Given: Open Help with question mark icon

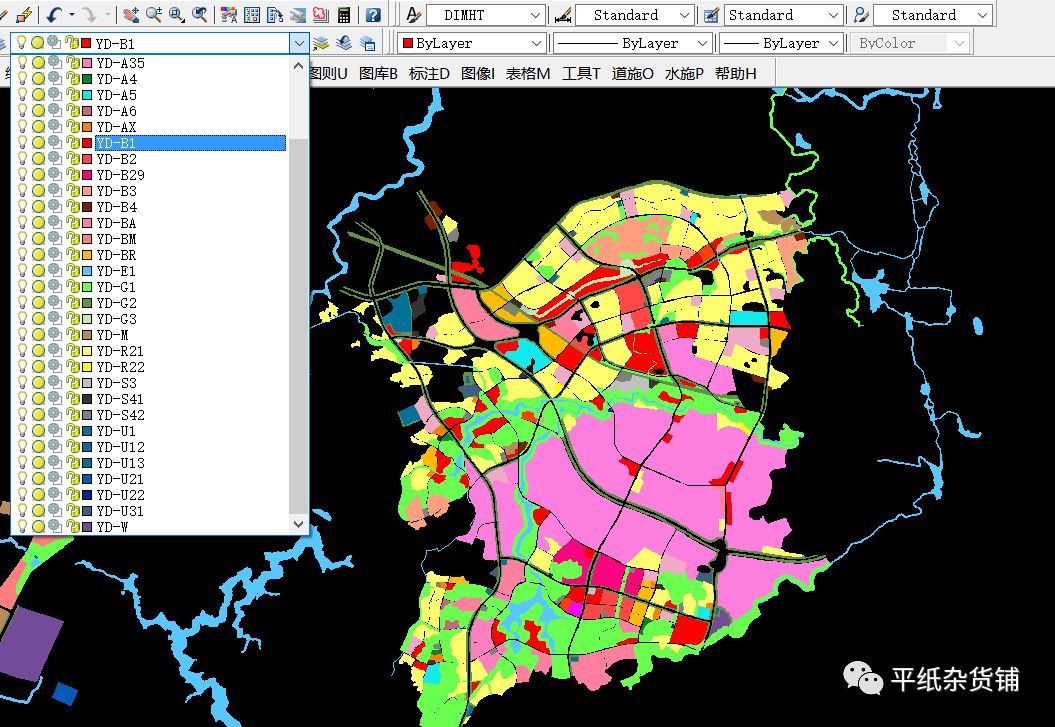Looking at the screenshot, I should tap(373, 15).
